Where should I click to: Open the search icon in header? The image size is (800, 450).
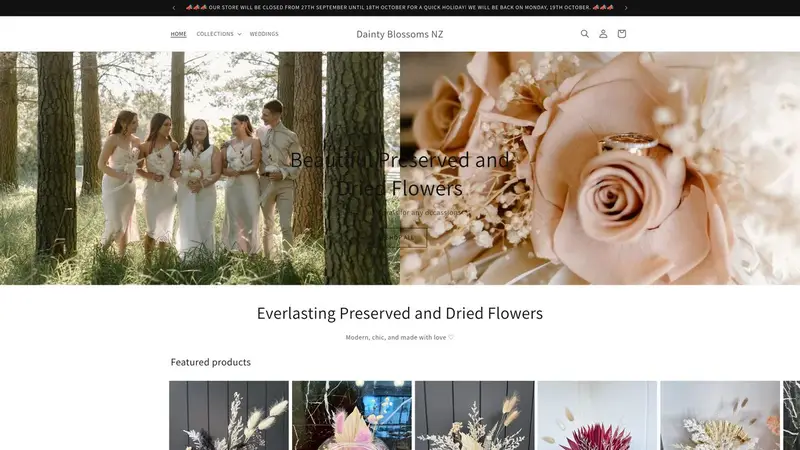click(585, 34)
